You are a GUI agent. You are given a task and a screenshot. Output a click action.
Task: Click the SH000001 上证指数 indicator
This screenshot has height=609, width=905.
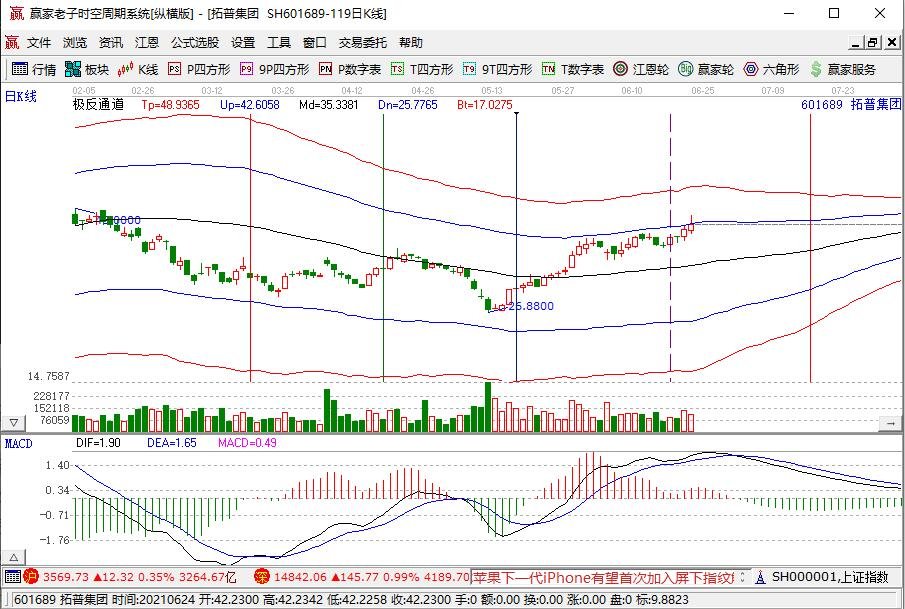point(830,577)
